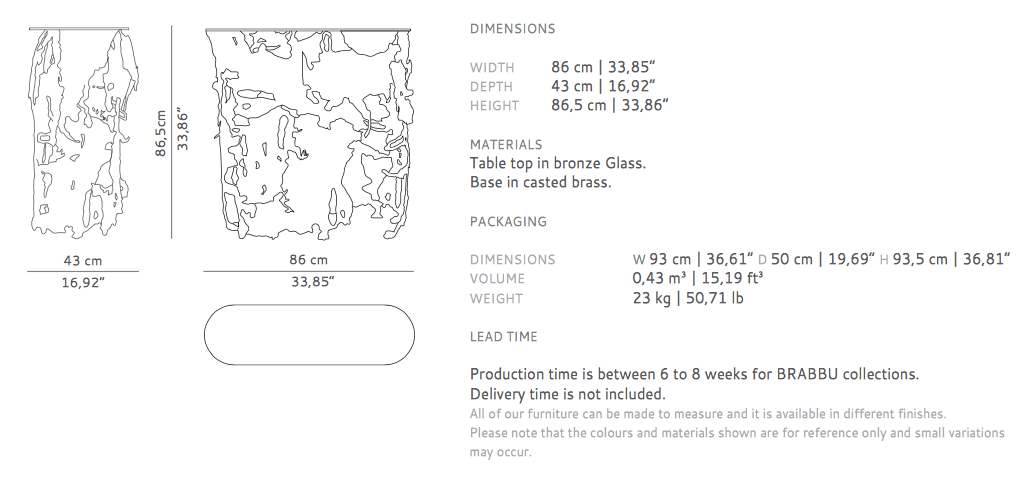
Task: Click the DIMENSIONS section heading
Action: click(x=512, y=29)
